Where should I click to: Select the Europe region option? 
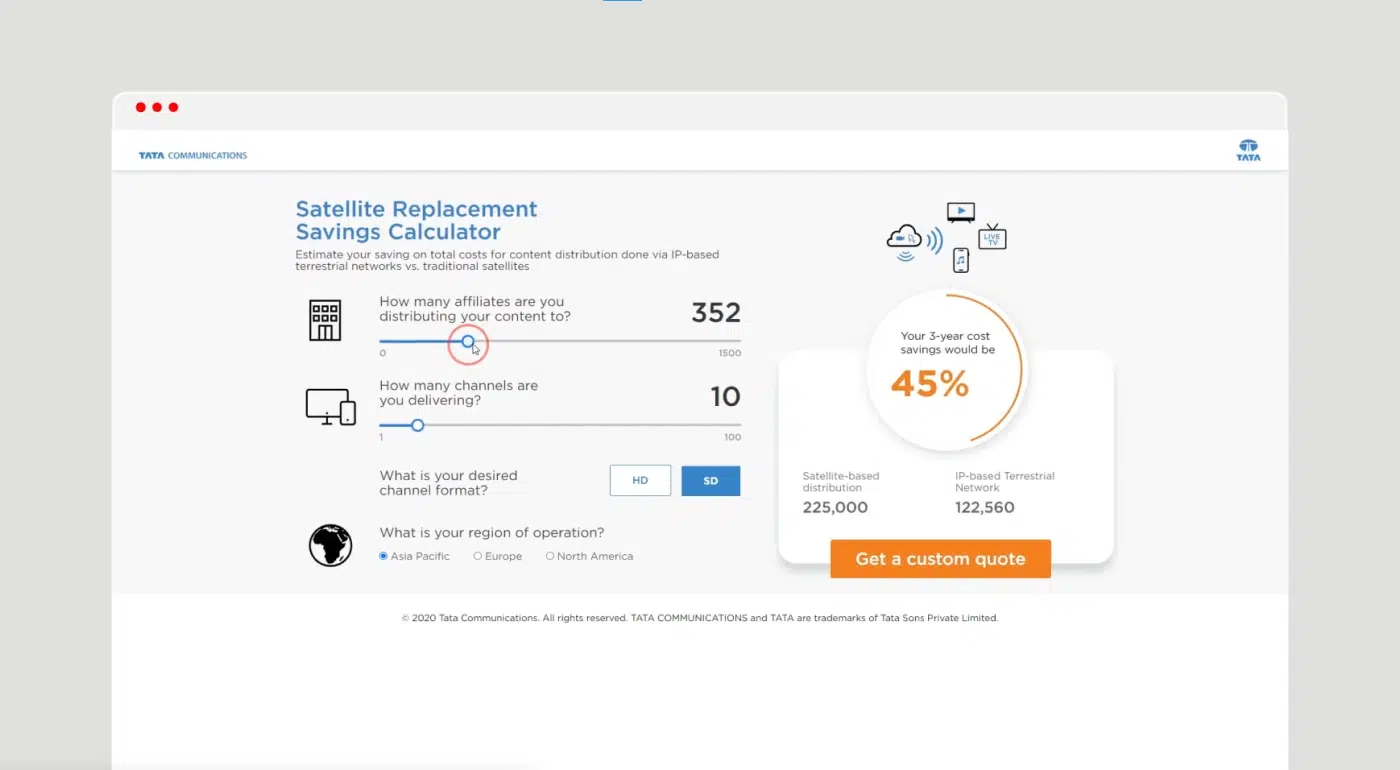498,556
